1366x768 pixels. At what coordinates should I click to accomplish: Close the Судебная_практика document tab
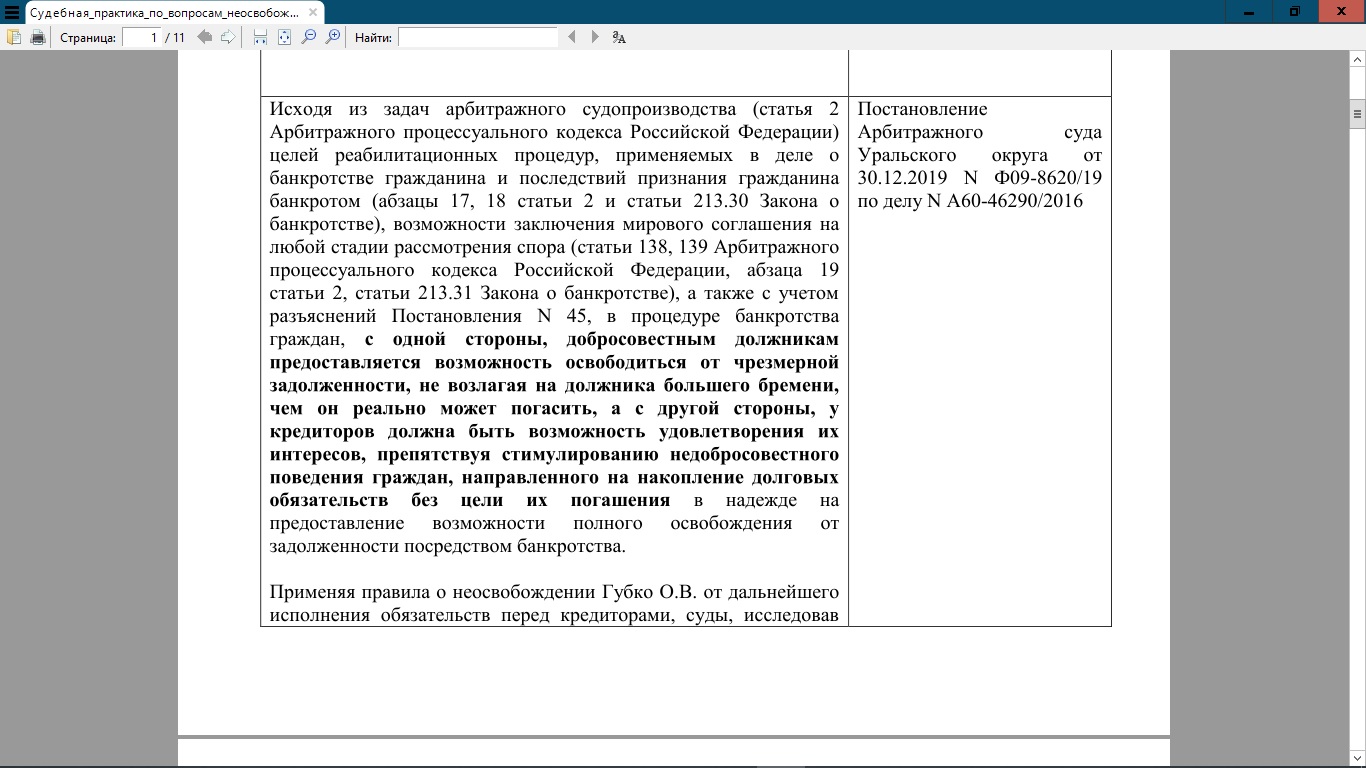[x=313, y=12]
